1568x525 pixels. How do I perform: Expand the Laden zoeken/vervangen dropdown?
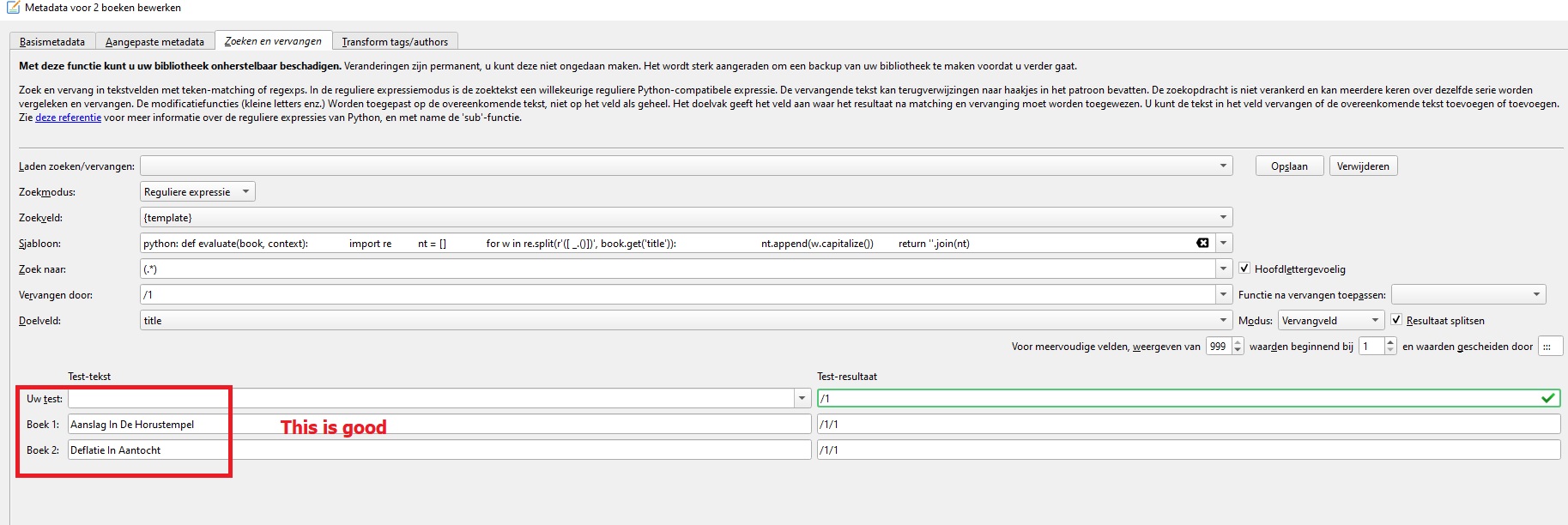click(x=1223, y=166)
